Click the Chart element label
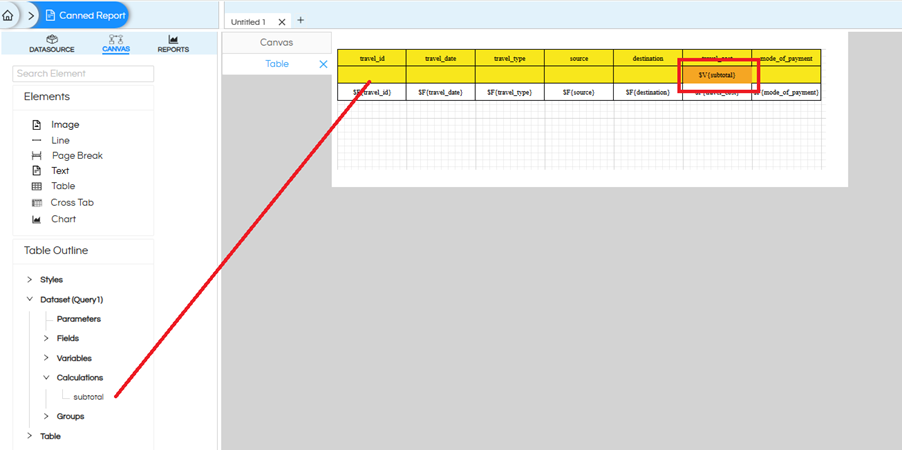The width and height of the screenshot is (902, 450). coord(63,219)
